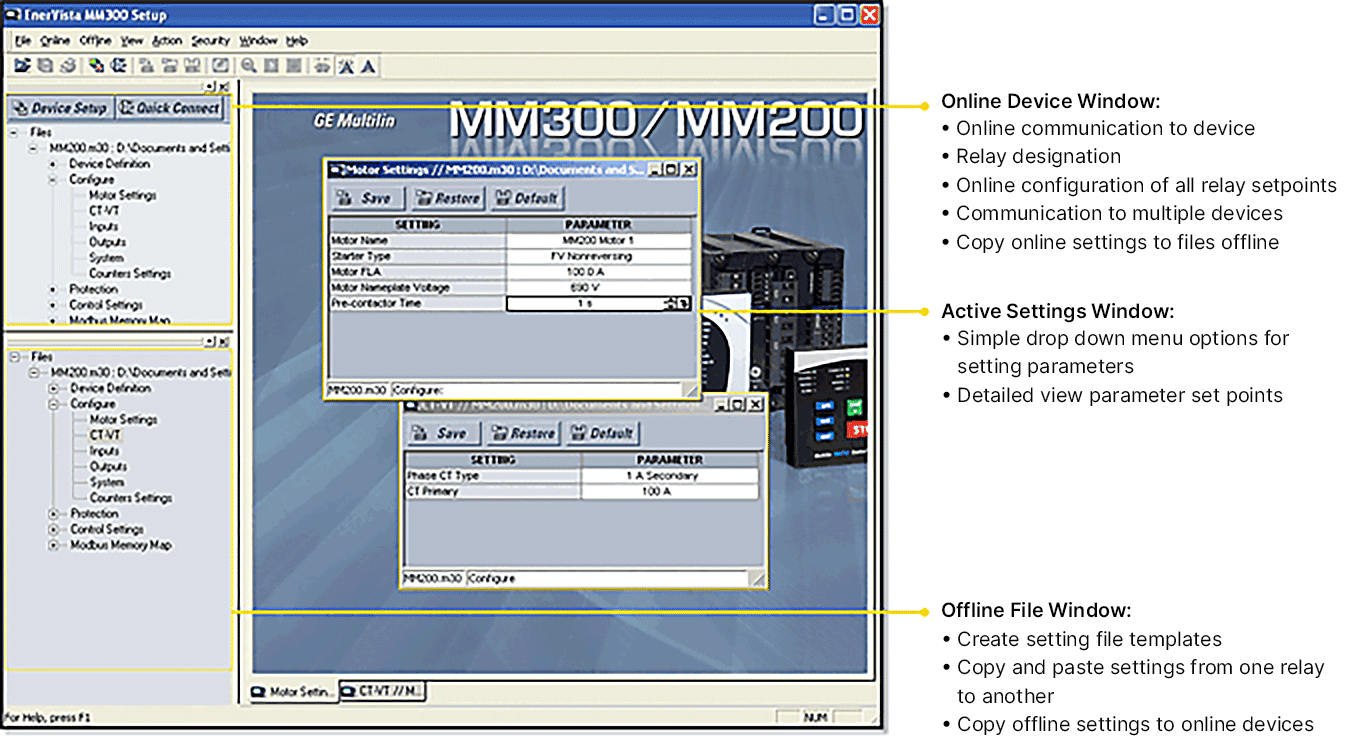Expand Modbus Memory Map in the offline tree
This screenshot has height=746, width=1354.
(x=54, y=546)
